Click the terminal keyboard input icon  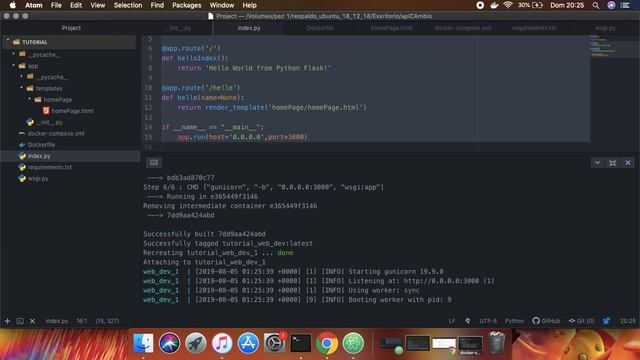click(153, 162)
